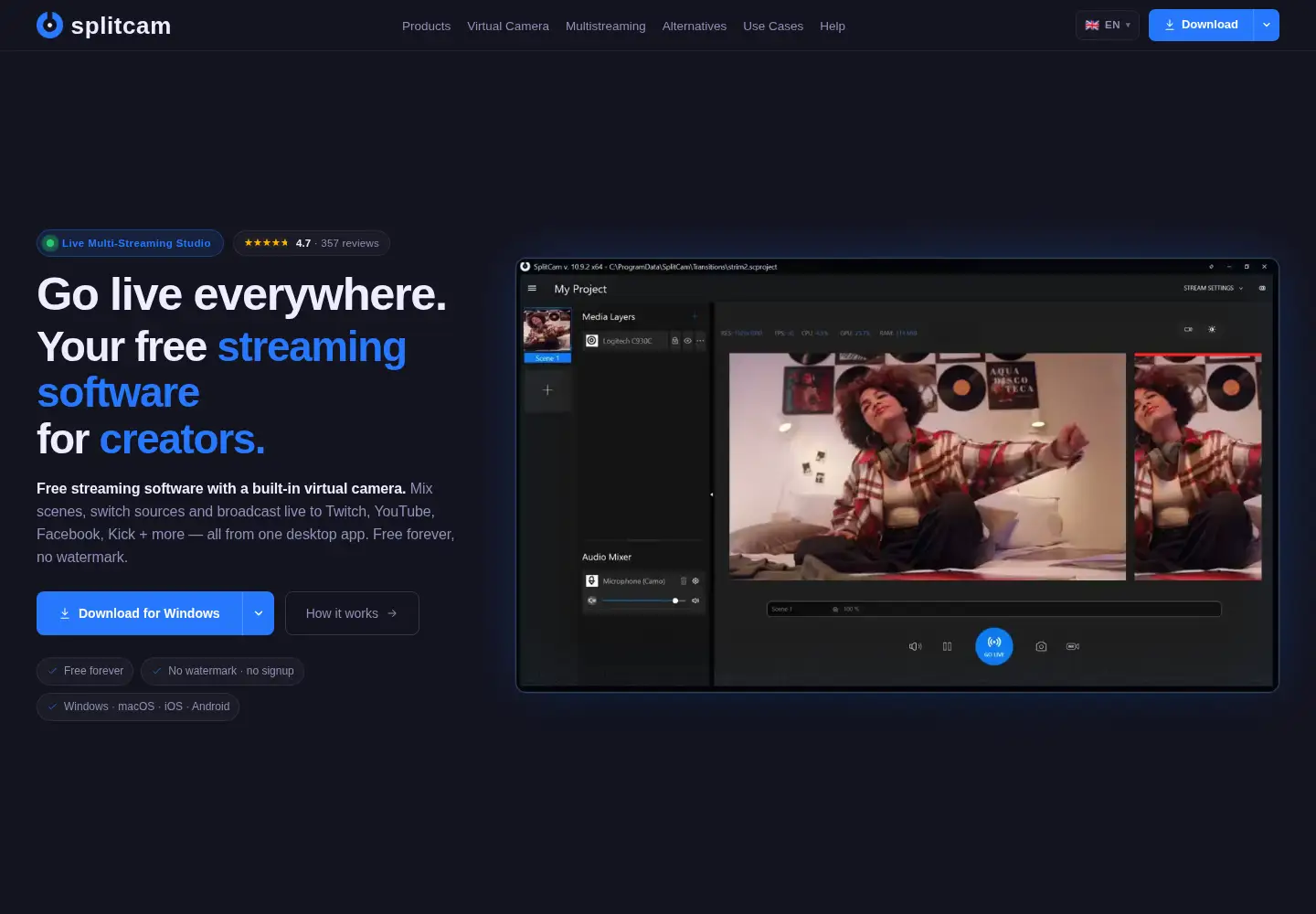
Task: Click the header Download button
Action: click(1201, 25)
